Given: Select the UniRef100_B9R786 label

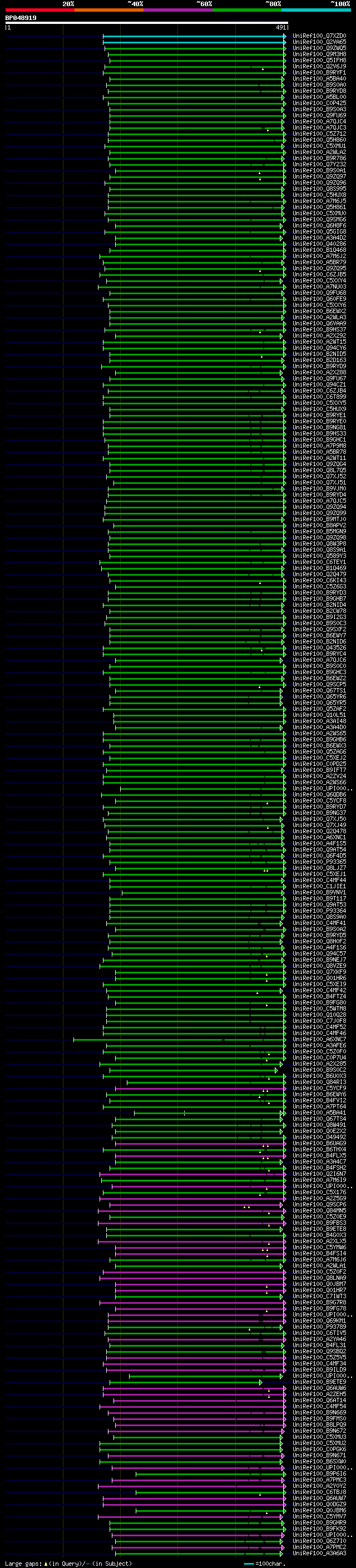Looking at the screenshot, I should click(x=319, y=159).
